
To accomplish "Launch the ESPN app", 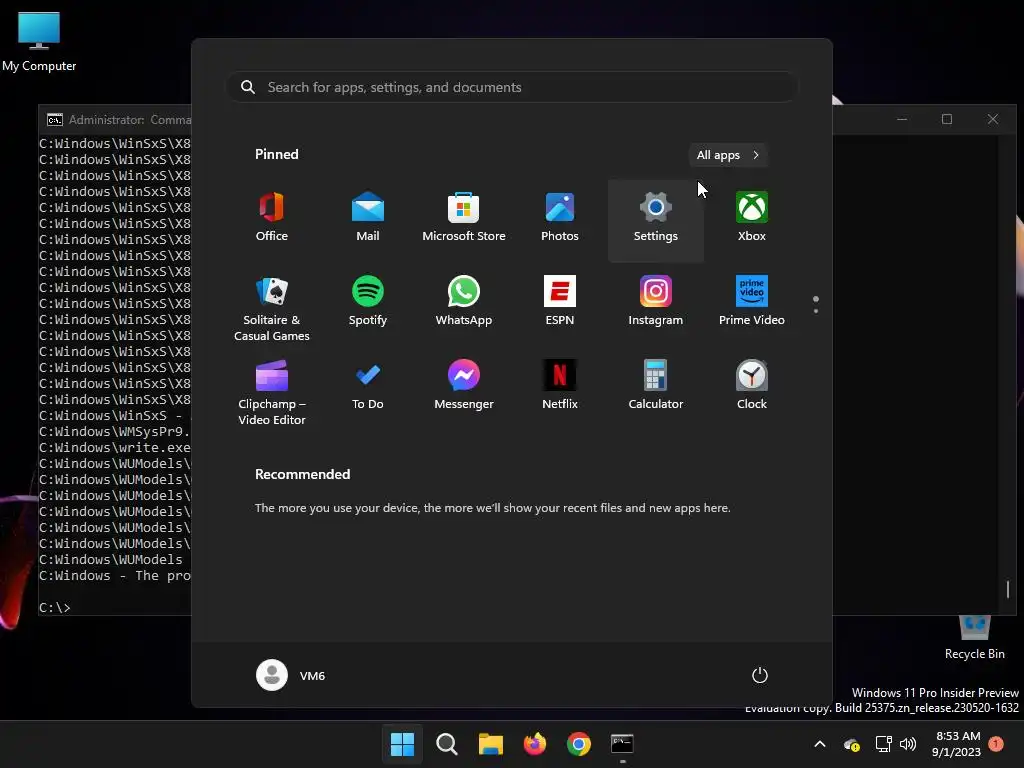I will coord(560,302).
